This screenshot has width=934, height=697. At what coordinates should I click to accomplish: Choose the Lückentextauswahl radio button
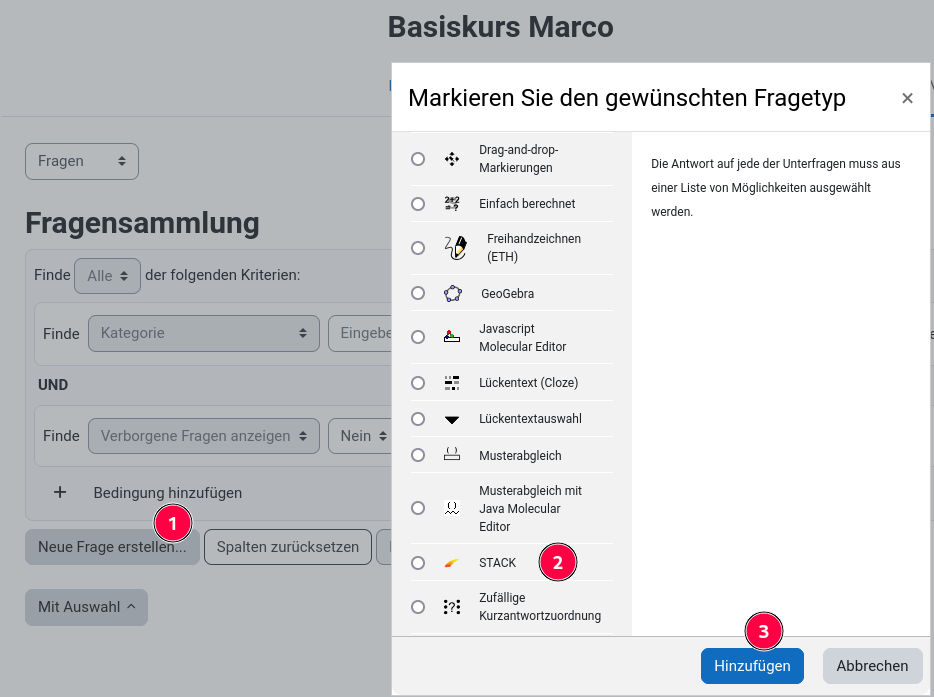(418, 418)
